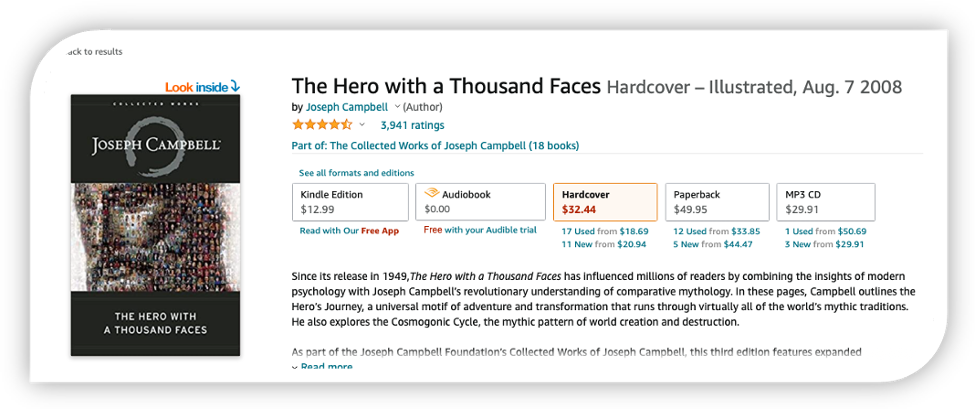Open the Collected Works of Joseph Campbell series link

coord(435,146)
